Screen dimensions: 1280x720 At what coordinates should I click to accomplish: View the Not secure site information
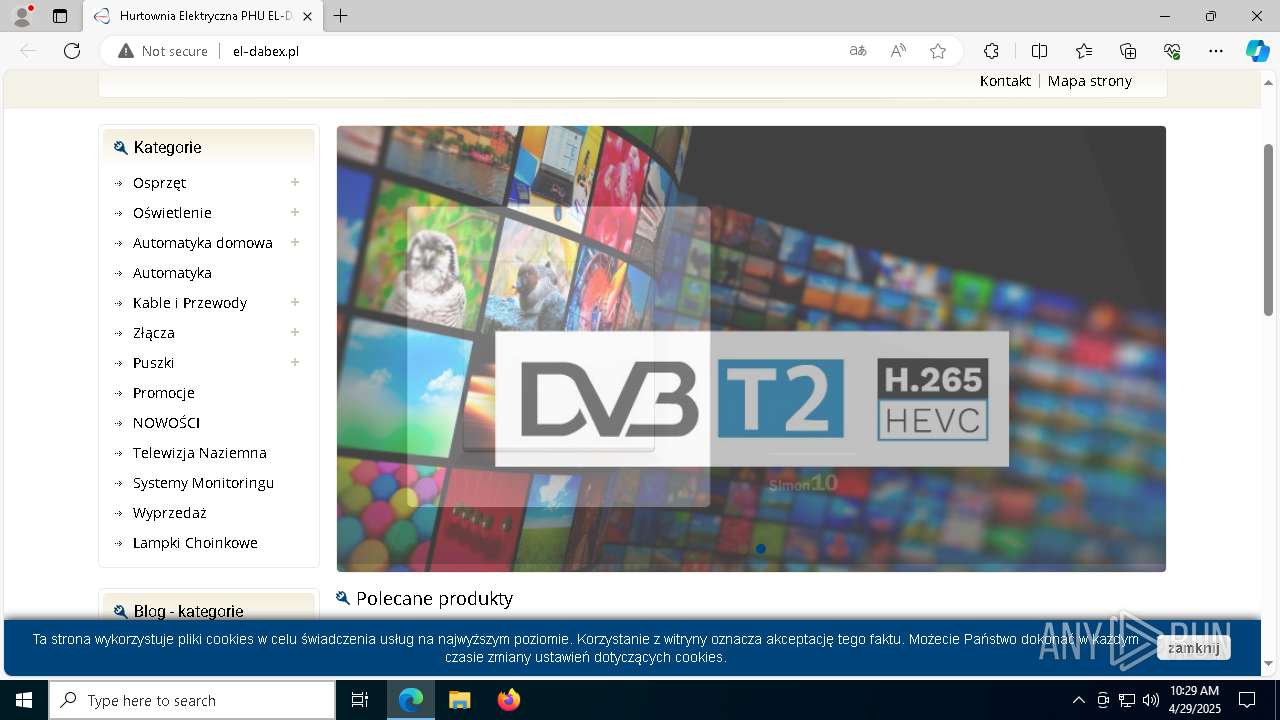pyautogui.click(x=163, y=51)
